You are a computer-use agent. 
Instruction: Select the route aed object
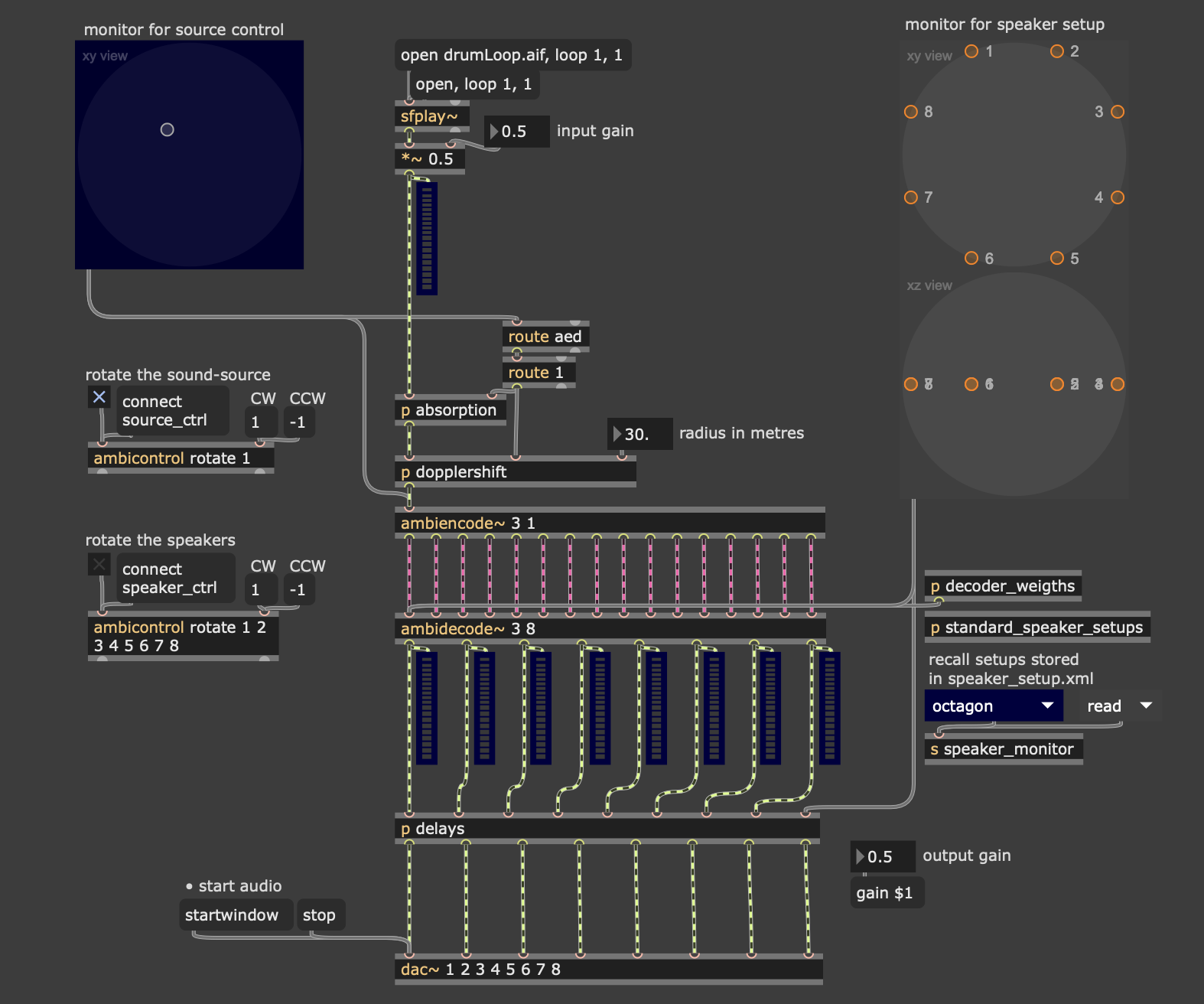click(546, 337)
